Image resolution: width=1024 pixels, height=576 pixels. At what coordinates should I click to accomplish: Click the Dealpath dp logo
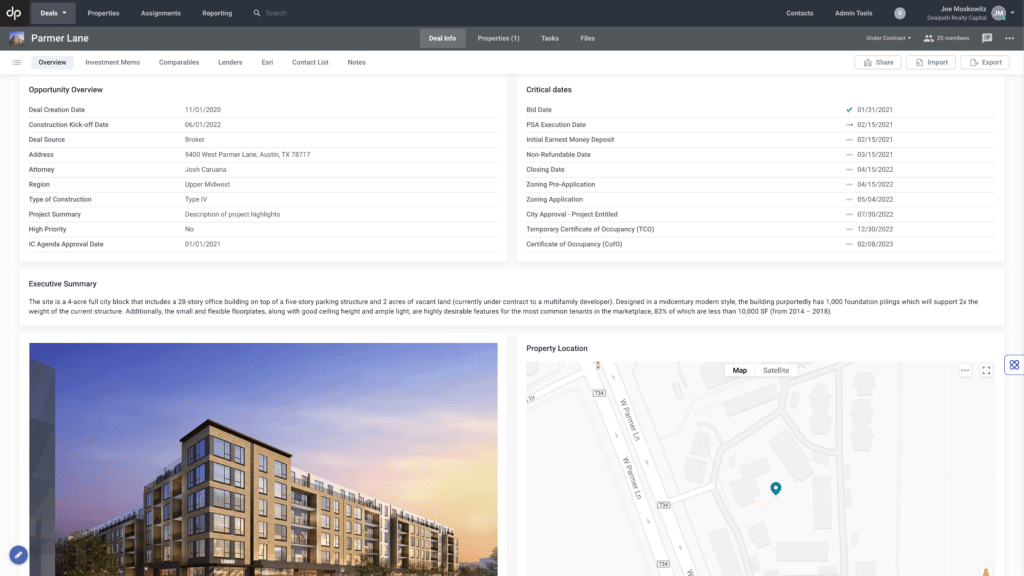click(x=13, y=13)
